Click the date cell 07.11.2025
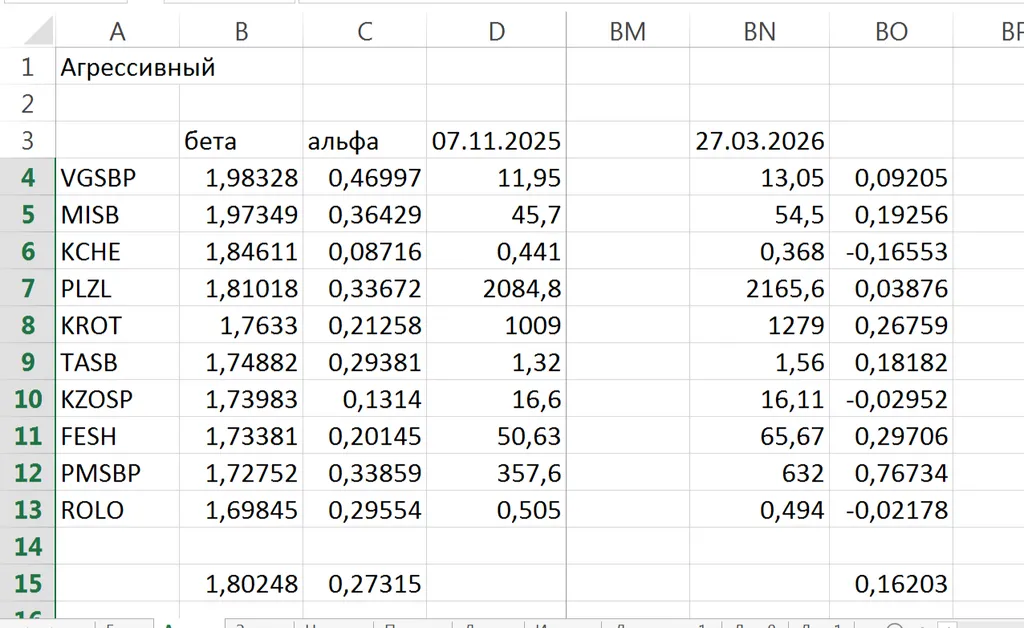1024x628 pixels. click(496, 140)
